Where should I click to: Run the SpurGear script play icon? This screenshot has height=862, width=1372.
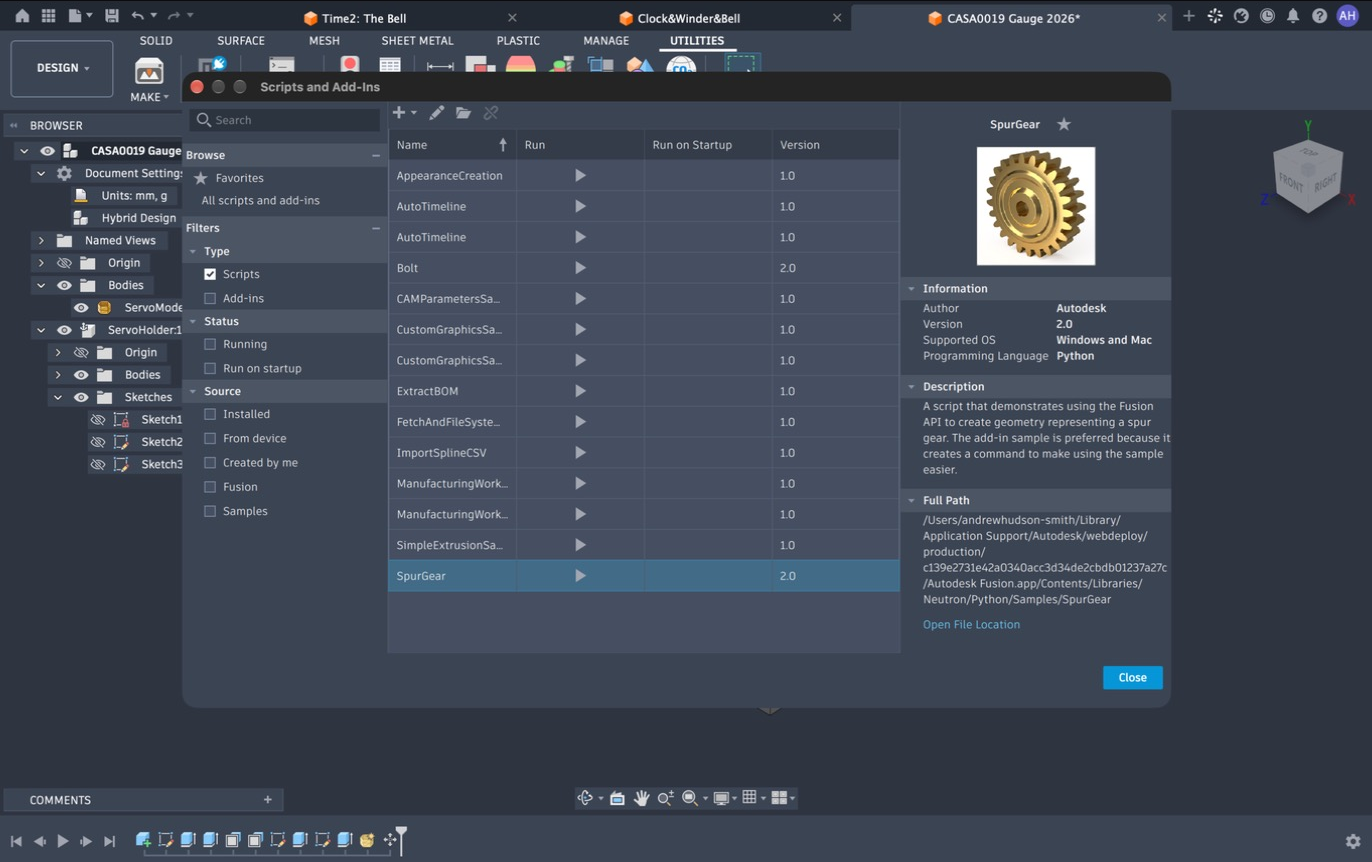coord(580,576)
